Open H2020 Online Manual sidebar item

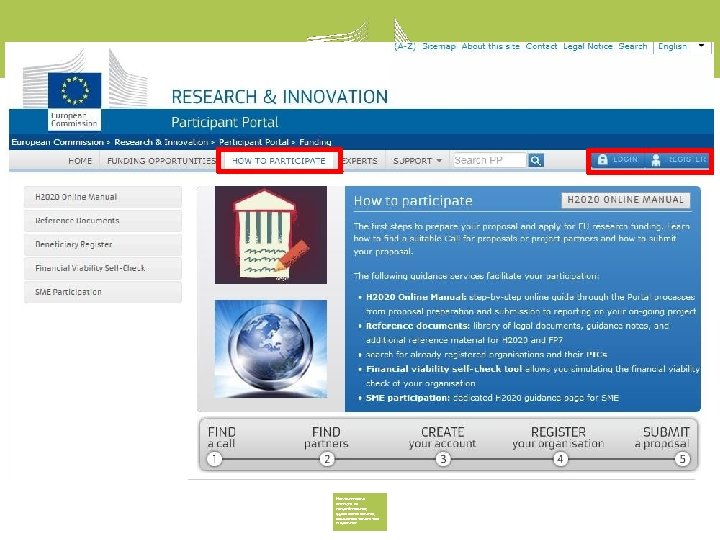click(103, 197)
